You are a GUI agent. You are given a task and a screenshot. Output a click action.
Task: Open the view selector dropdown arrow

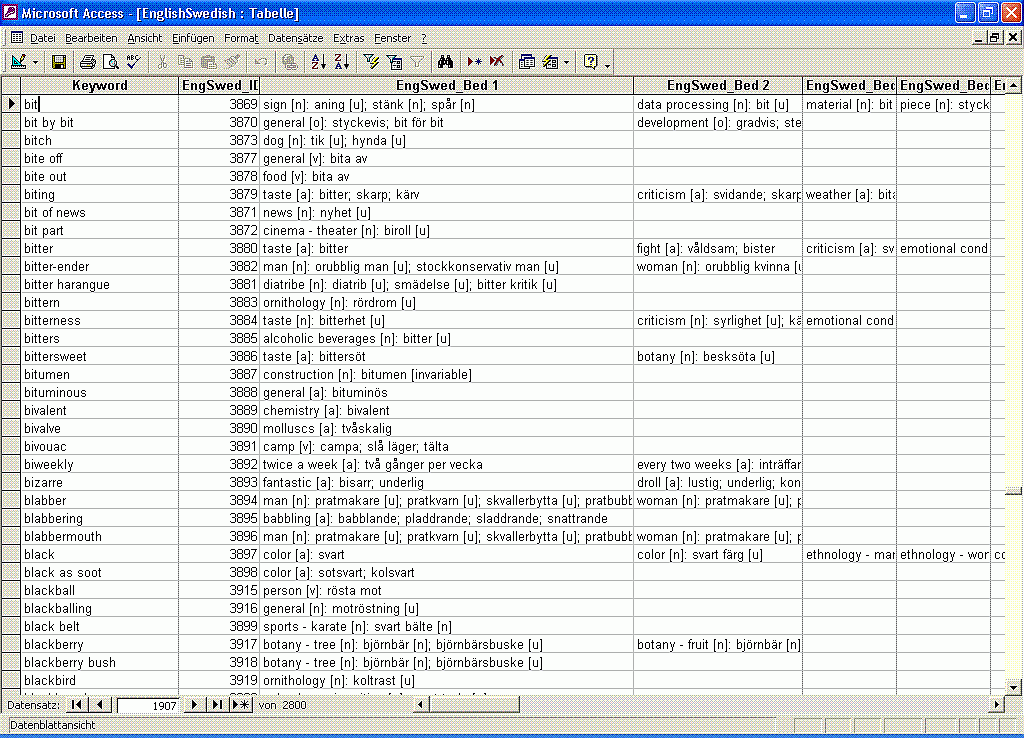click(x=35, y=63)
